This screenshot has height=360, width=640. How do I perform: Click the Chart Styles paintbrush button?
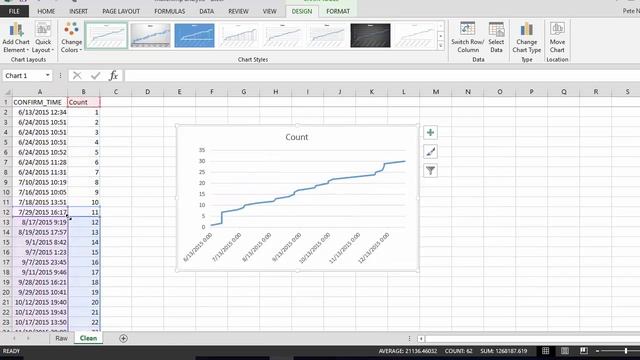point(430,152)
